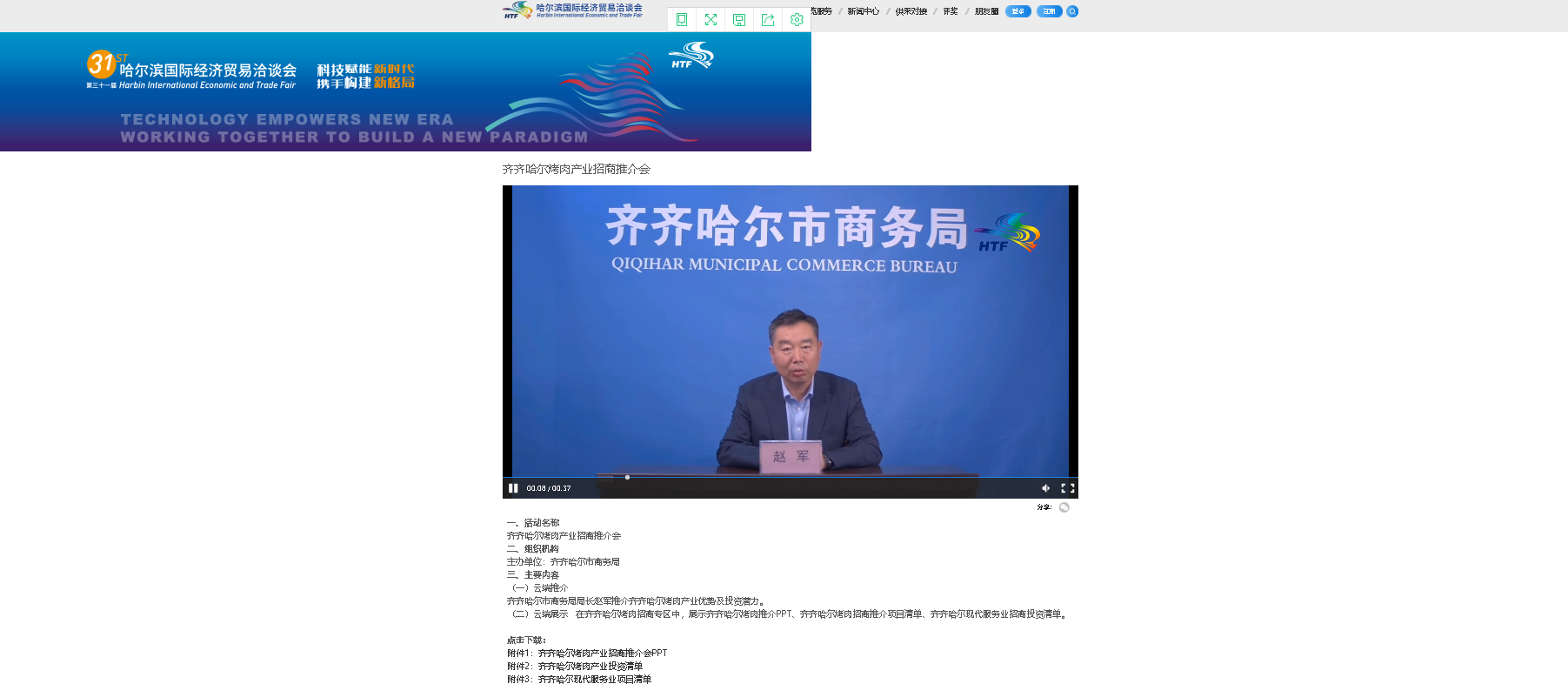Click the share arrow toolbar icon

click(768, 19)
